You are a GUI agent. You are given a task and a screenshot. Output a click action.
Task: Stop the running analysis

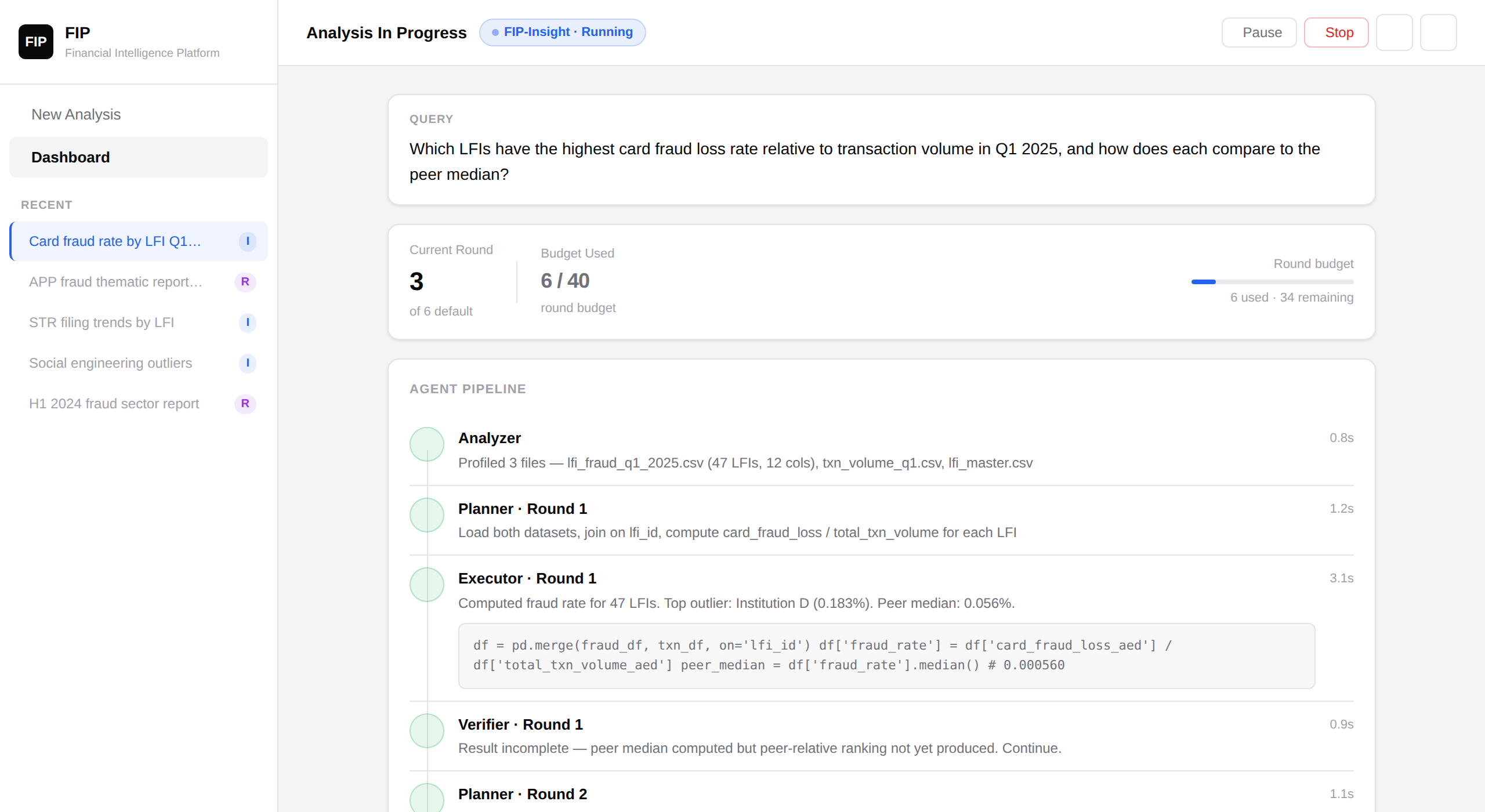tap(1336, 32)
